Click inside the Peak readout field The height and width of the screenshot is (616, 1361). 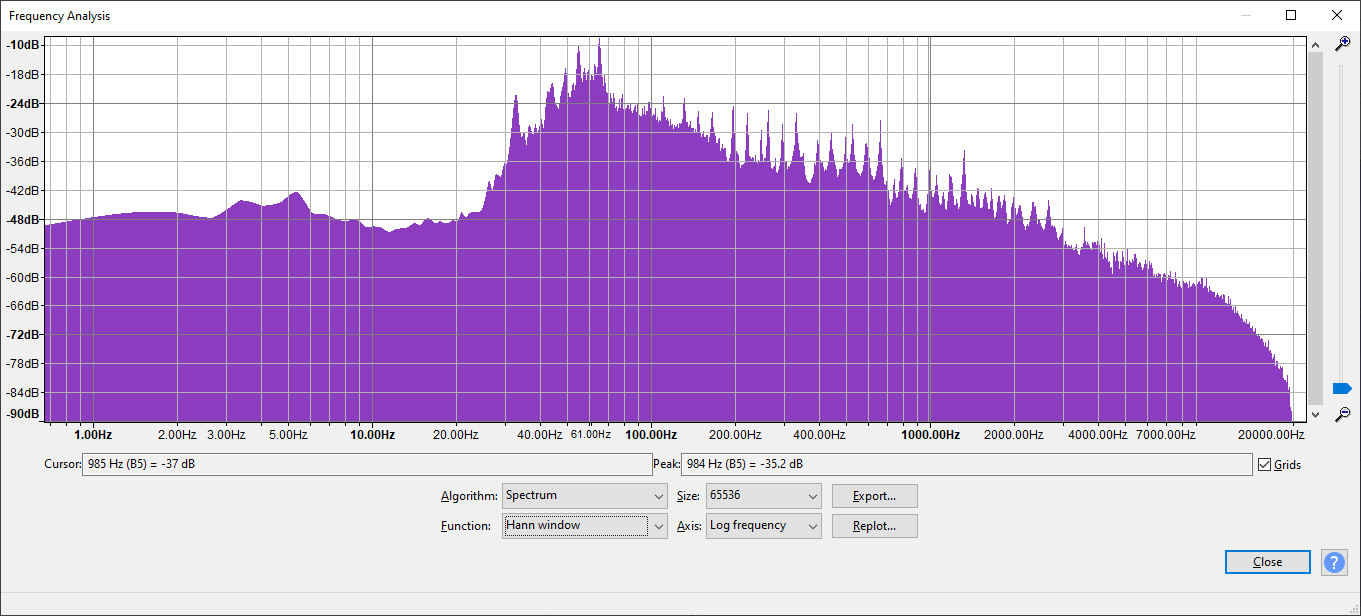pyautogui.click(x=965, y=465)
